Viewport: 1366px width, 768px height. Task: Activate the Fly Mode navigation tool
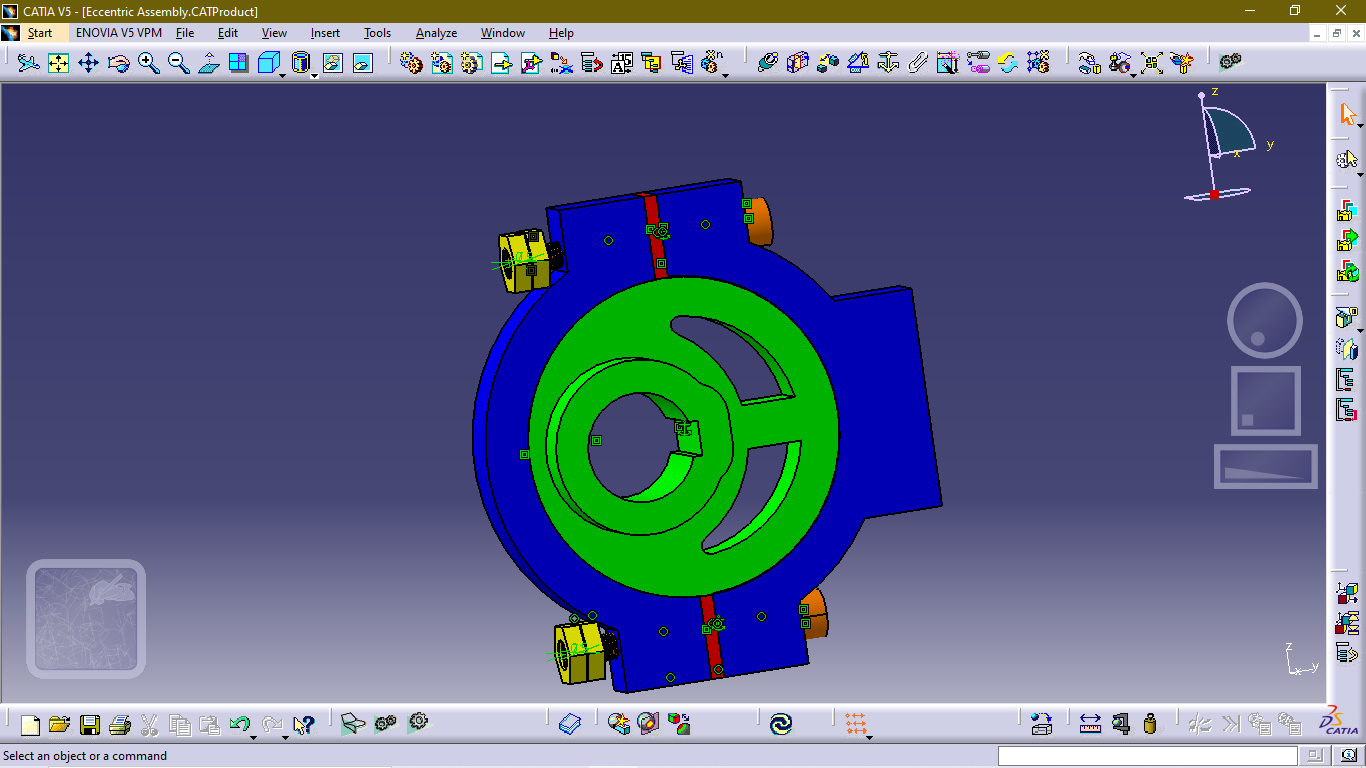(x=29, y=62)
